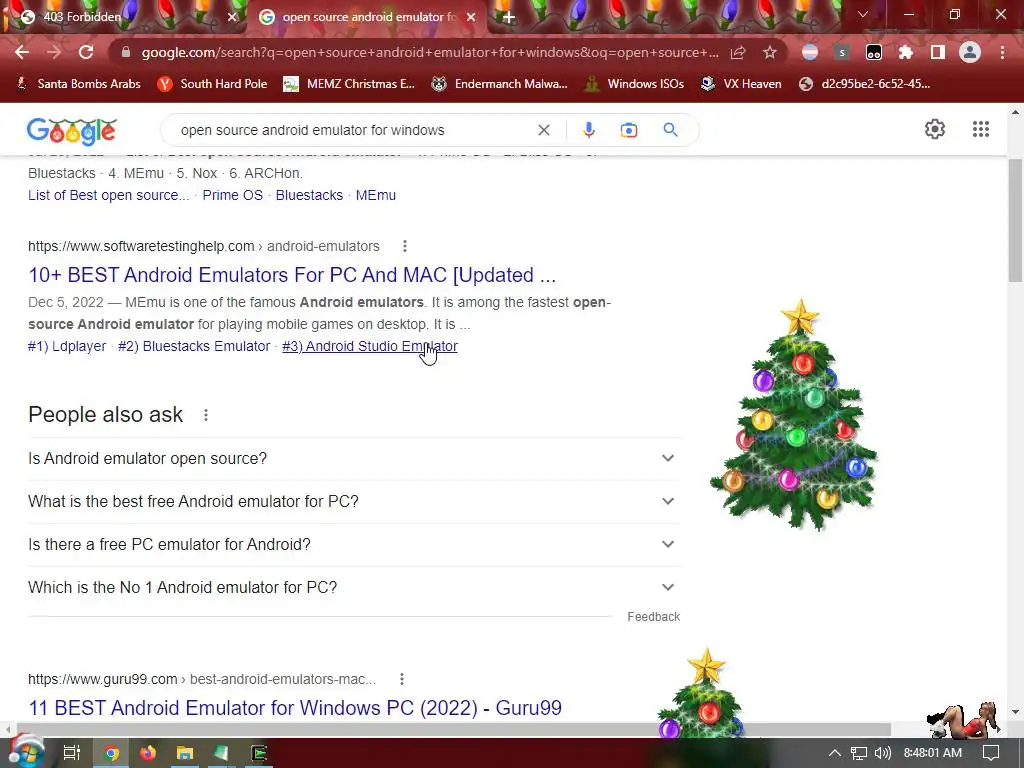The width and height of the screenshot is (1024, 768).
Task: Expand 'What is the best free Android emulator'
Action: click(354, 502)
